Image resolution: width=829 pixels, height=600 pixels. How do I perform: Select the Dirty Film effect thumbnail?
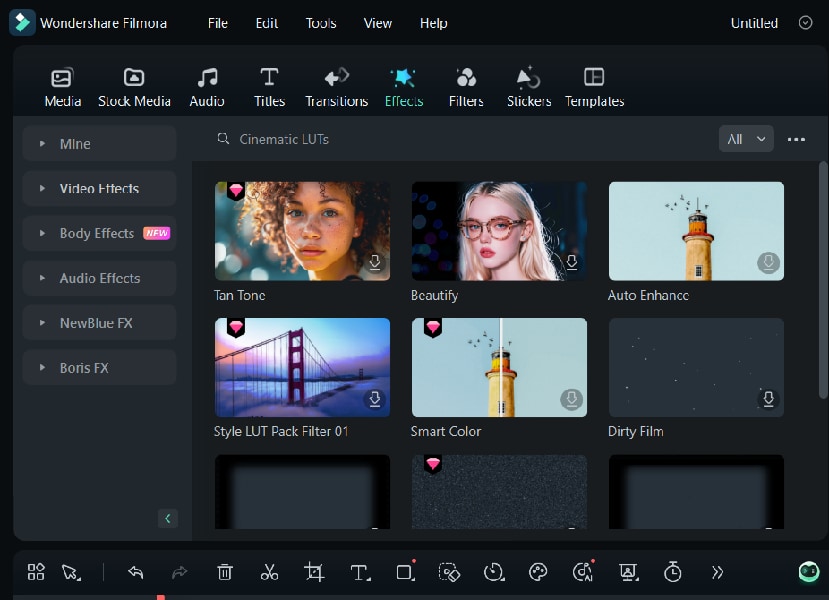696,367
